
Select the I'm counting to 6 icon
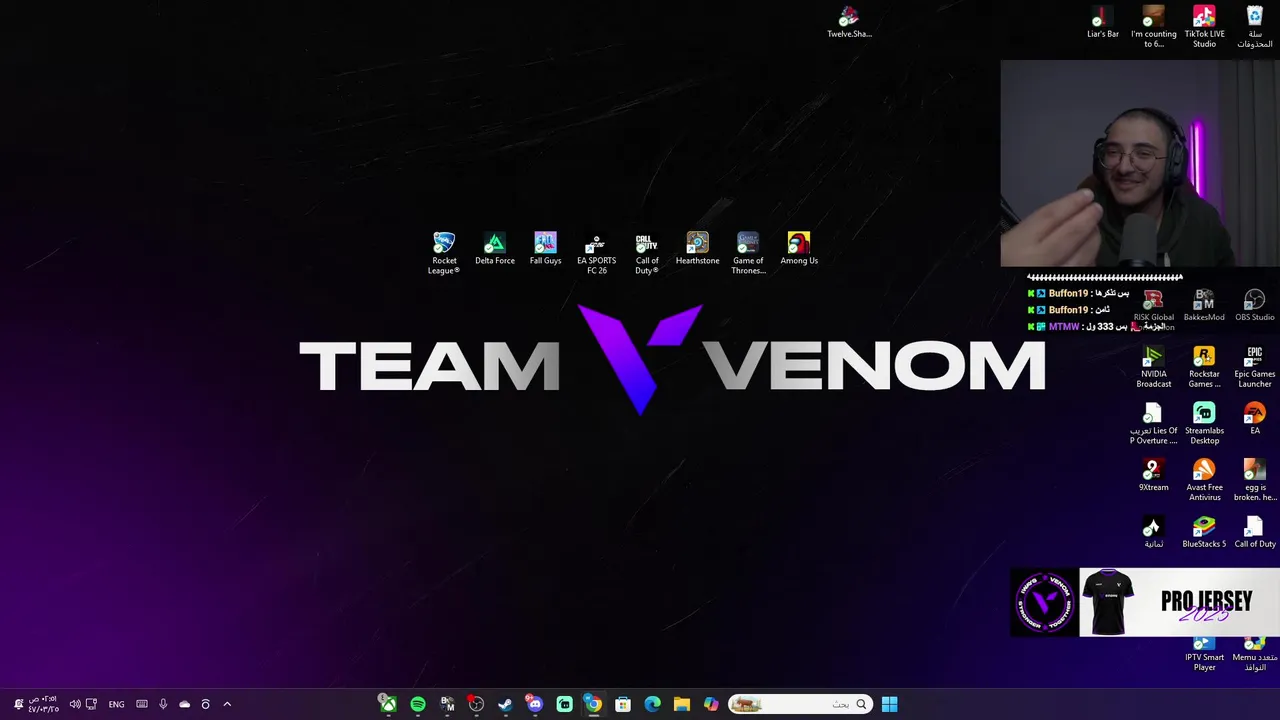tap(1154, 26)
